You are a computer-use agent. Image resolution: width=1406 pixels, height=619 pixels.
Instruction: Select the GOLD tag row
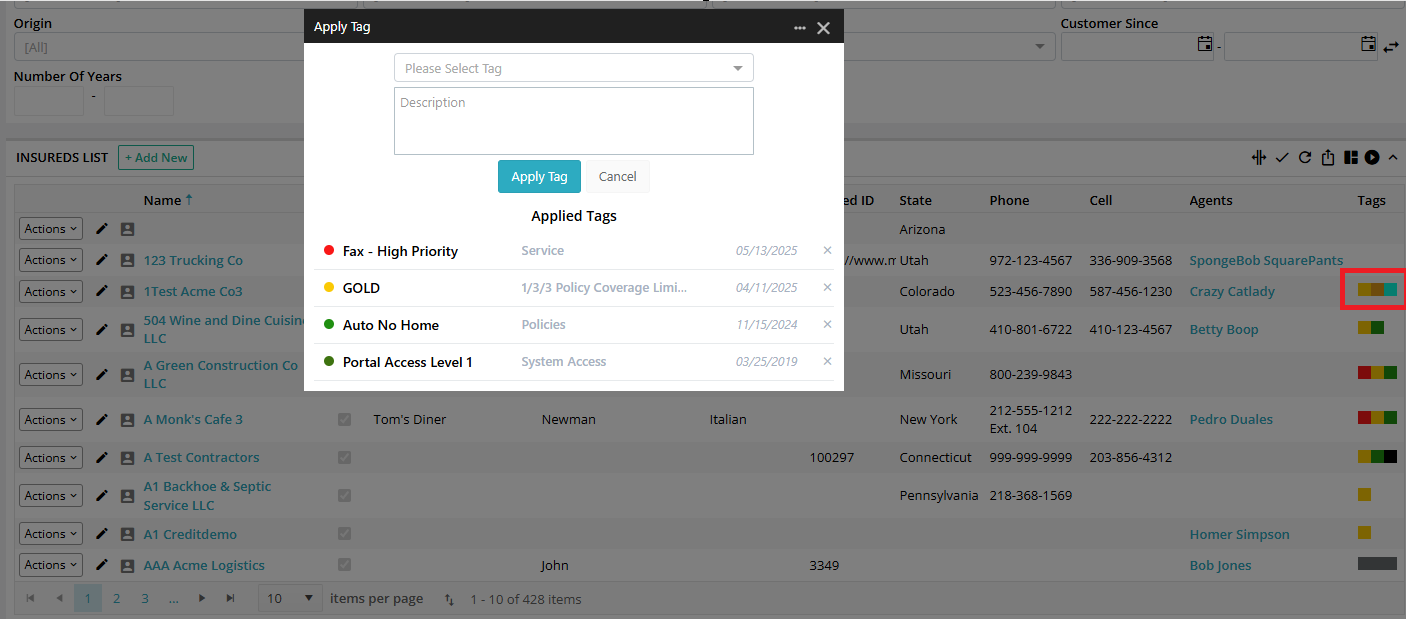tap(574, 288)
